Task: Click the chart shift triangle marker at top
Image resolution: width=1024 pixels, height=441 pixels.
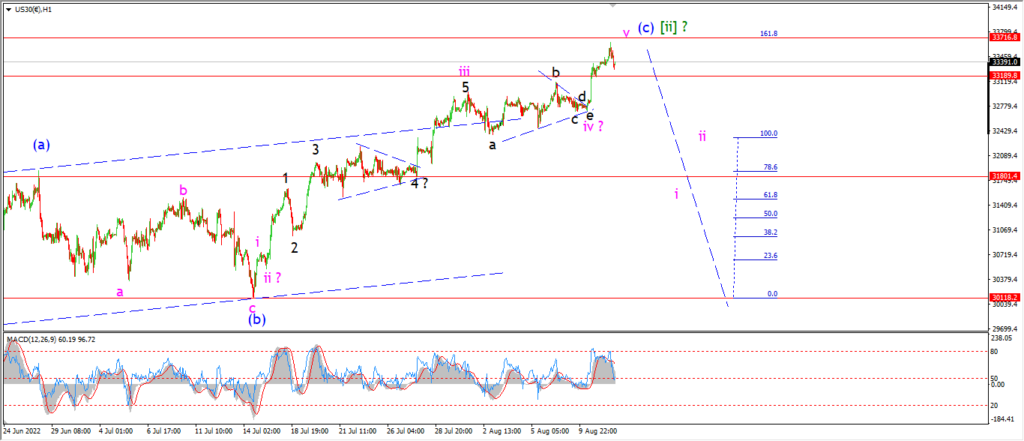Action: [613, 5]
